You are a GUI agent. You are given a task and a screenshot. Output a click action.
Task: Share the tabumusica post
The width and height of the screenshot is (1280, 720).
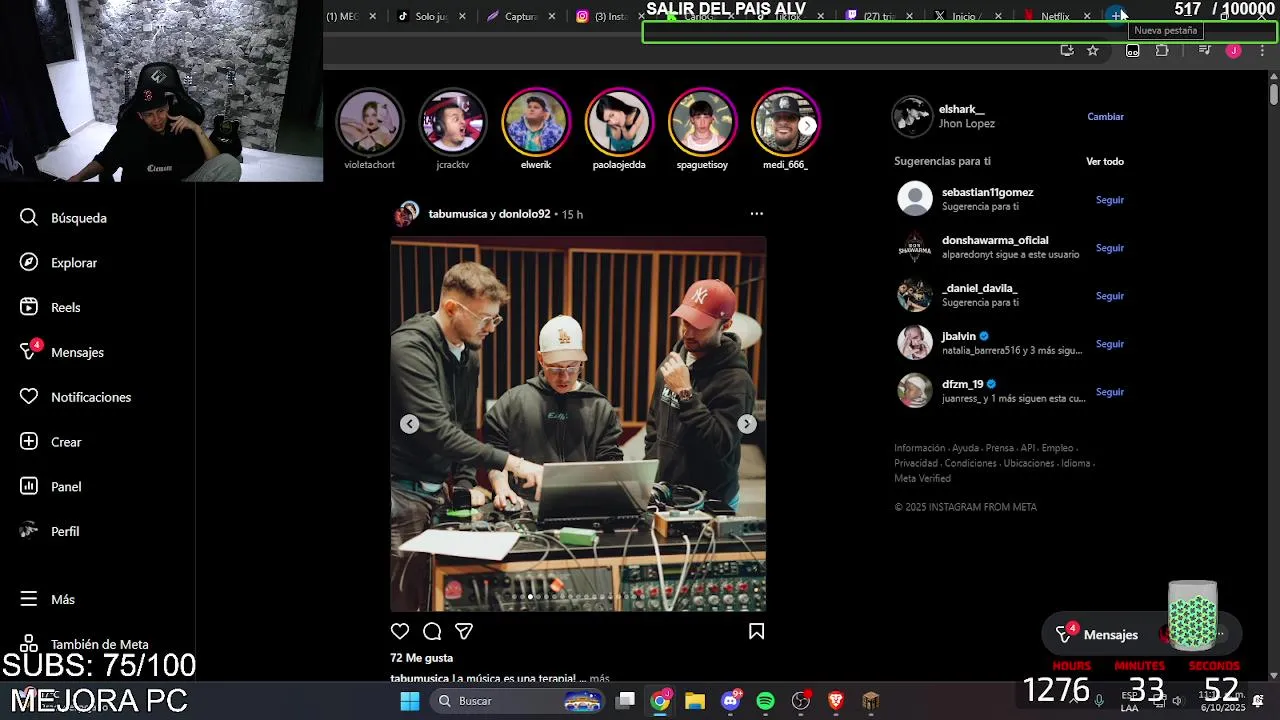coord(464,631)
